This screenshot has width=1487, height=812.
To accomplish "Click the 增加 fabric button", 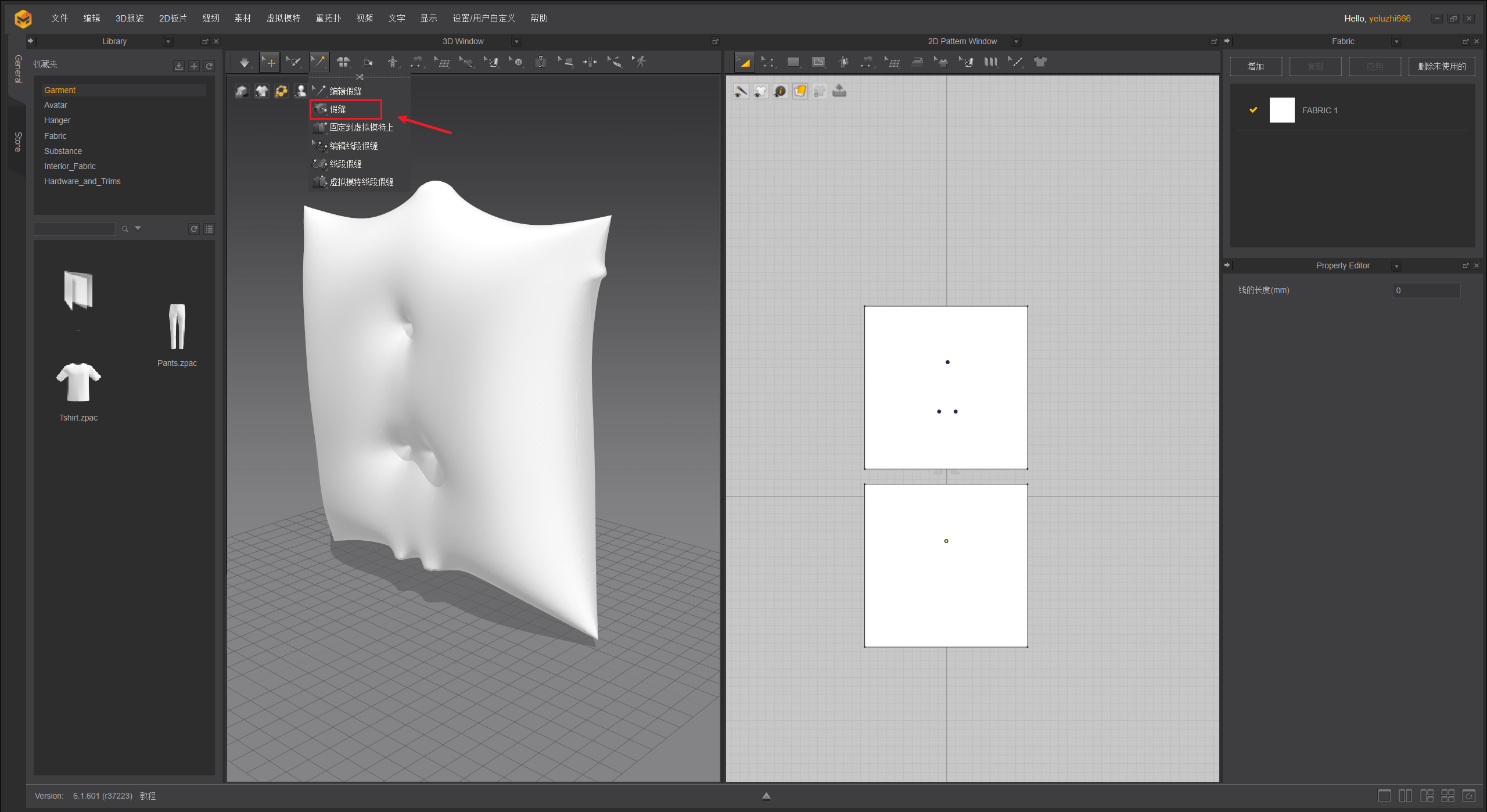I will point(1255,66).
